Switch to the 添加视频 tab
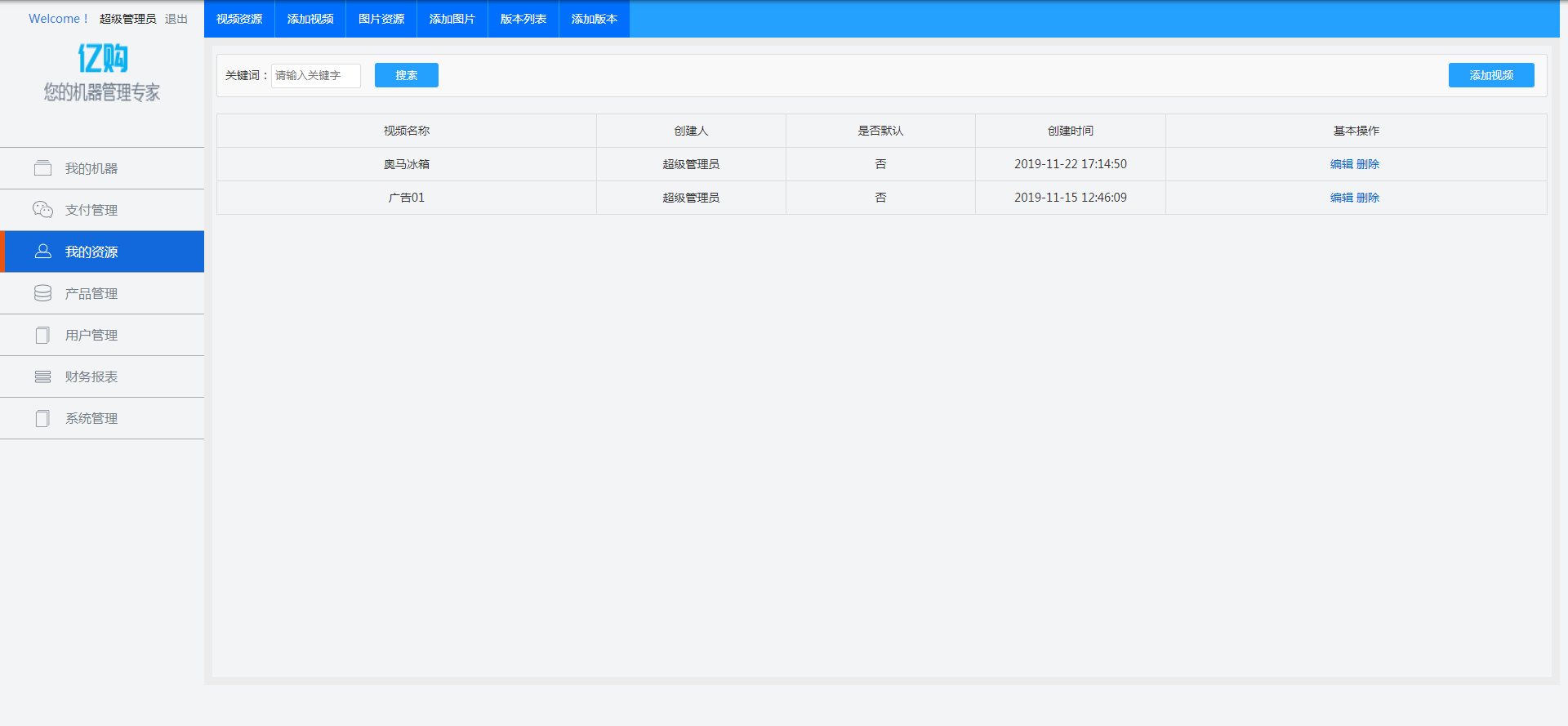 pos(310,19)
